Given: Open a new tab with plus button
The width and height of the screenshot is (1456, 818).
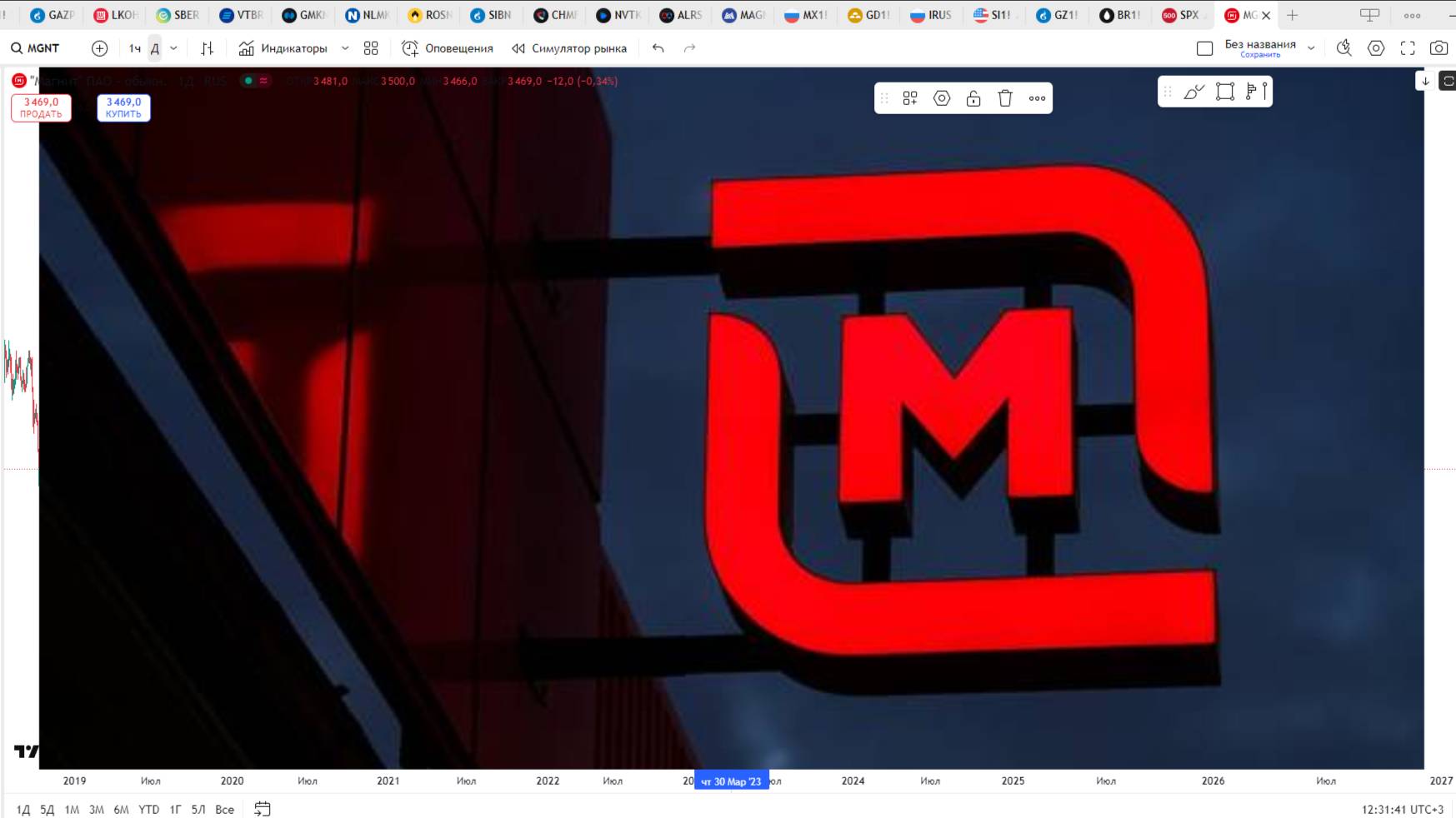Looking at the screenshot, I should pos(1293,15).
